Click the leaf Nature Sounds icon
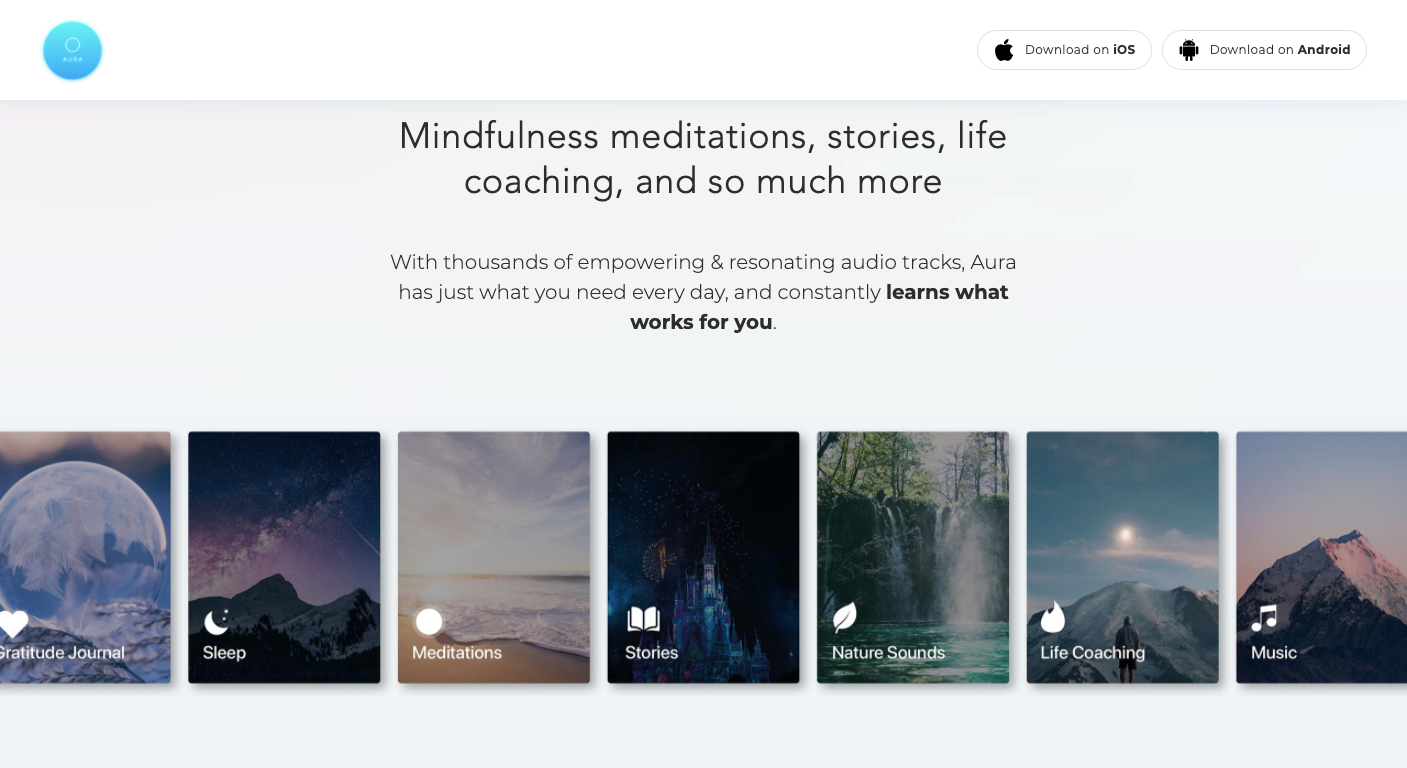 [845, 618]
